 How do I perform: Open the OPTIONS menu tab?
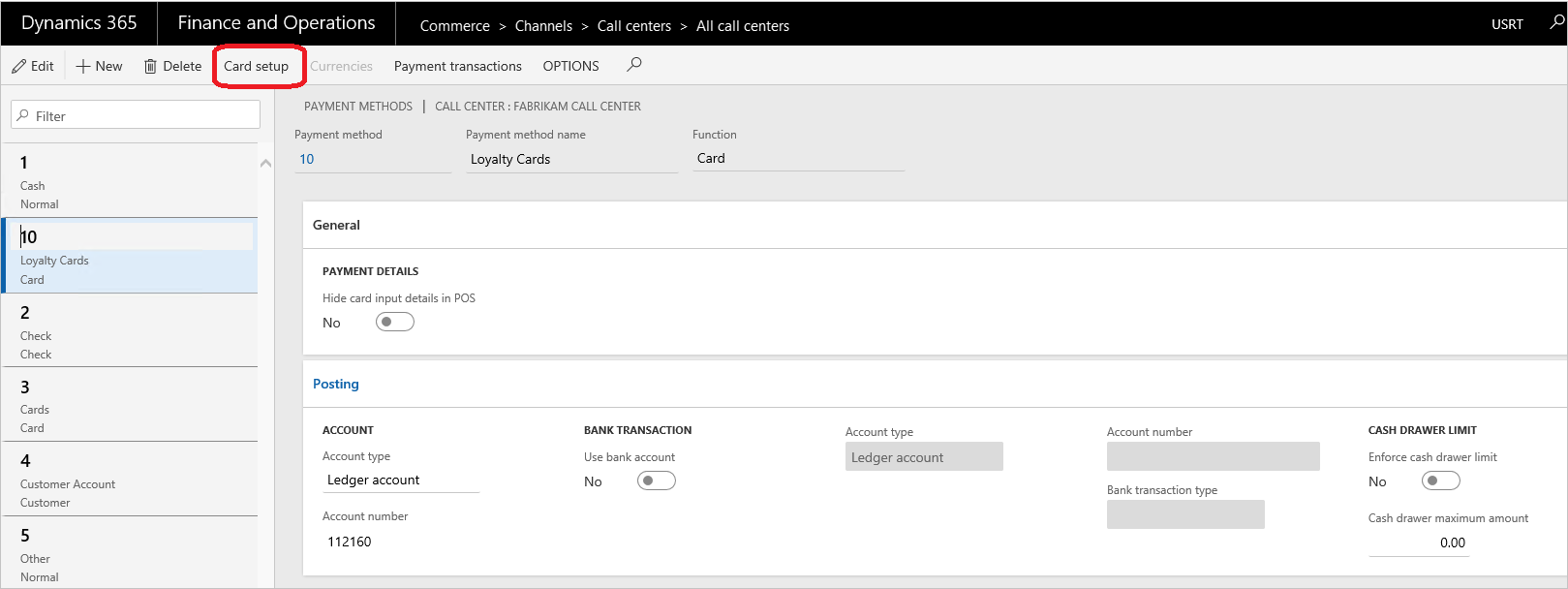click(570, 66)
